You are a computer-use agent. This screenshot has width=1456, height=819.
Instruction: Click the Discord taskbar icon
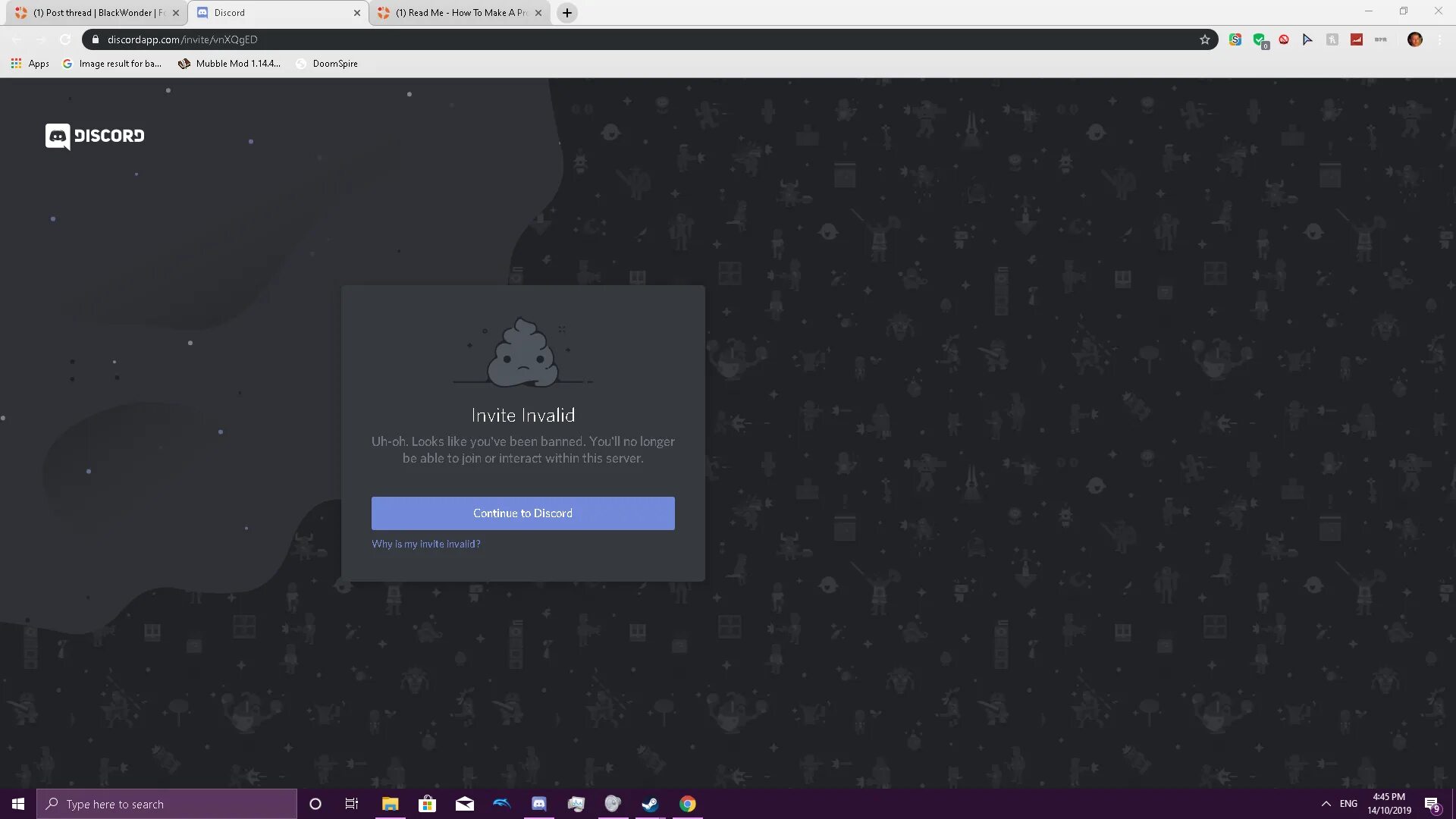tap(539, 803)
